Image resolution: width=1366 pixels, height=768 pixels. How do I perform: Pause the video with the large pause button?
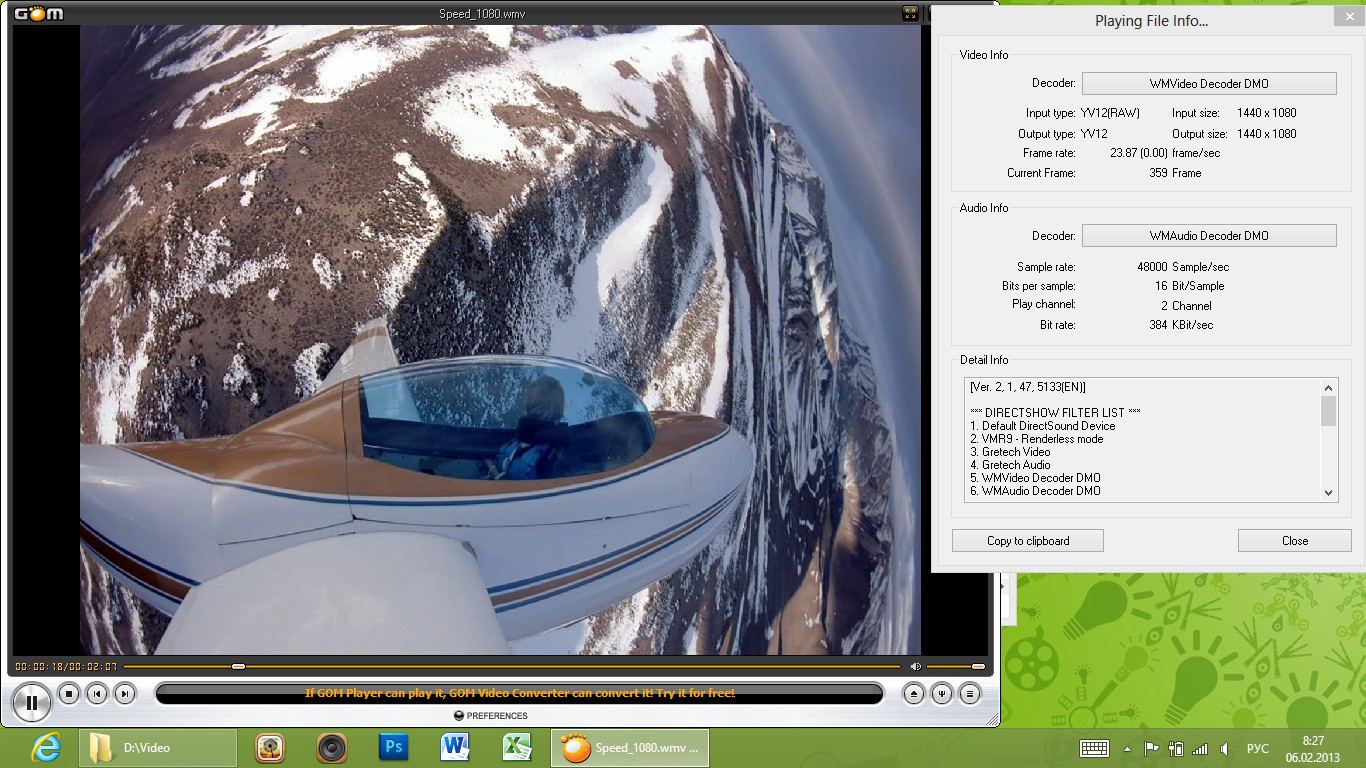(31, 702)
